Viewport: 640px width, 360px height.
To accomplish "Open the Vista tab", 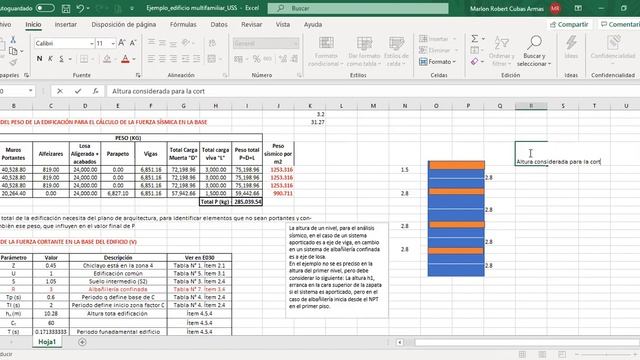I will click(282, 24).
